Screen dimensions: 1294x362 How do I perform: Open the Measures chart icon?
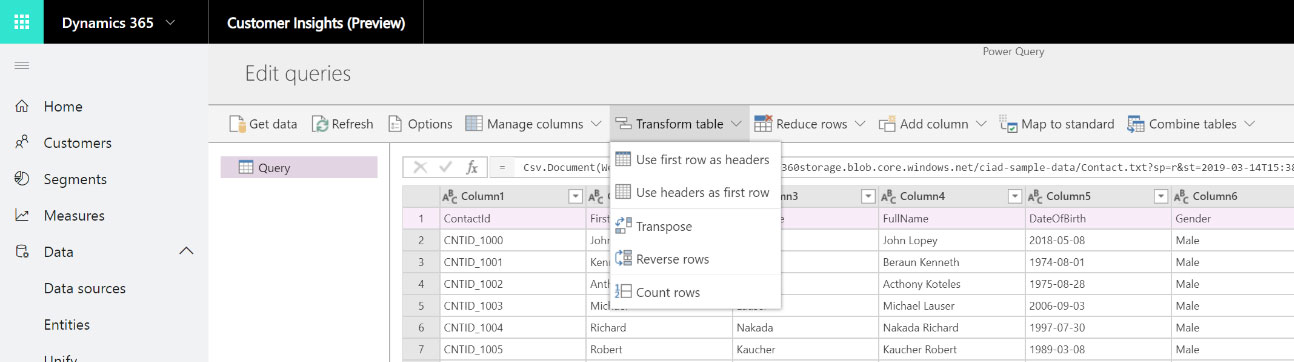point(21,215)
